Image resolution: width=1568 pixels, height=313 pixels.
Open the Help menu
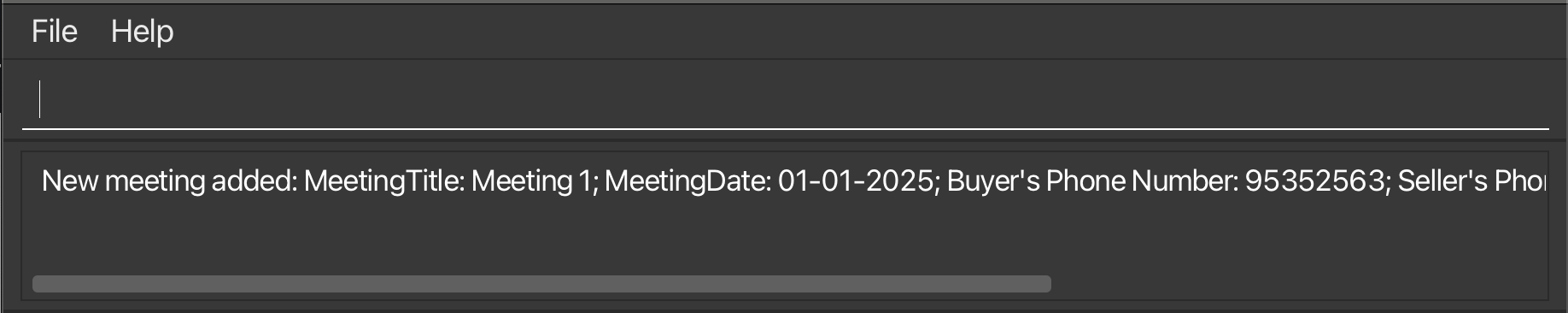(143, 32)
